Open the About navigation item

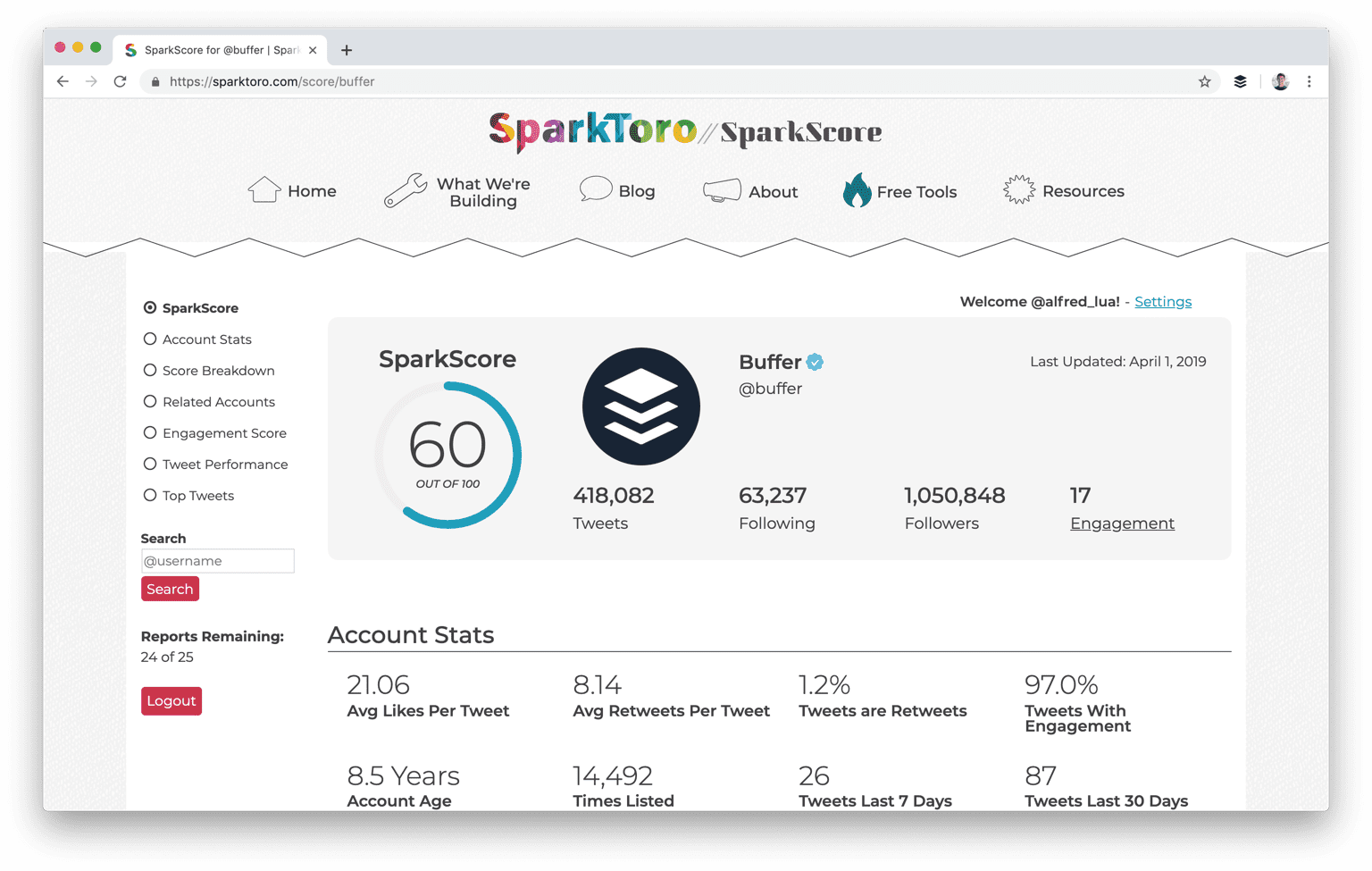774,191
